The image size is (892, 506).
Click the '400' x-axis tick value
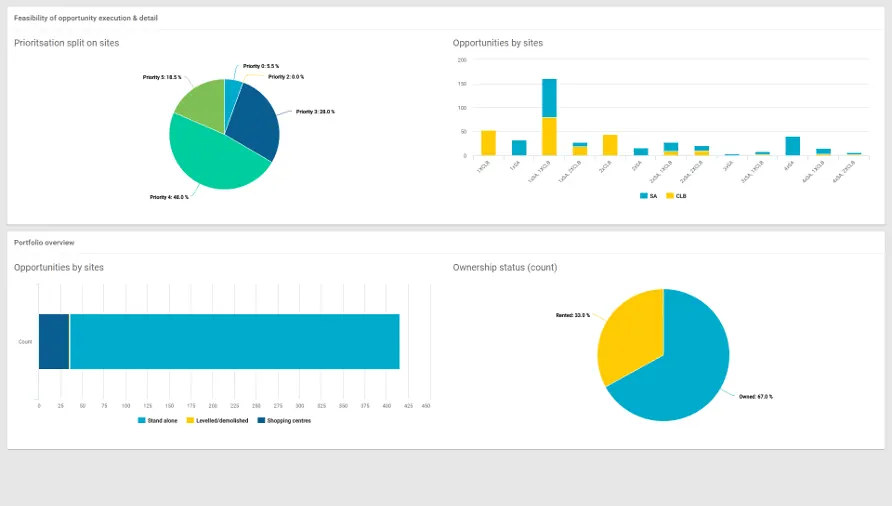point(387,406)
